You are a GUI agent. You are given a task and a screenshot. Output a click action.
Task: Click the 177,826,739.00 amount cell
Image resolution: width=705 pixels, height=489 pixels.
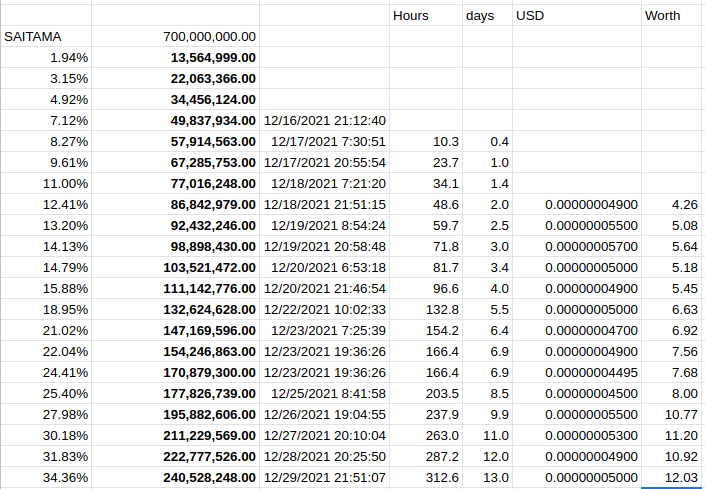(175, 393)
